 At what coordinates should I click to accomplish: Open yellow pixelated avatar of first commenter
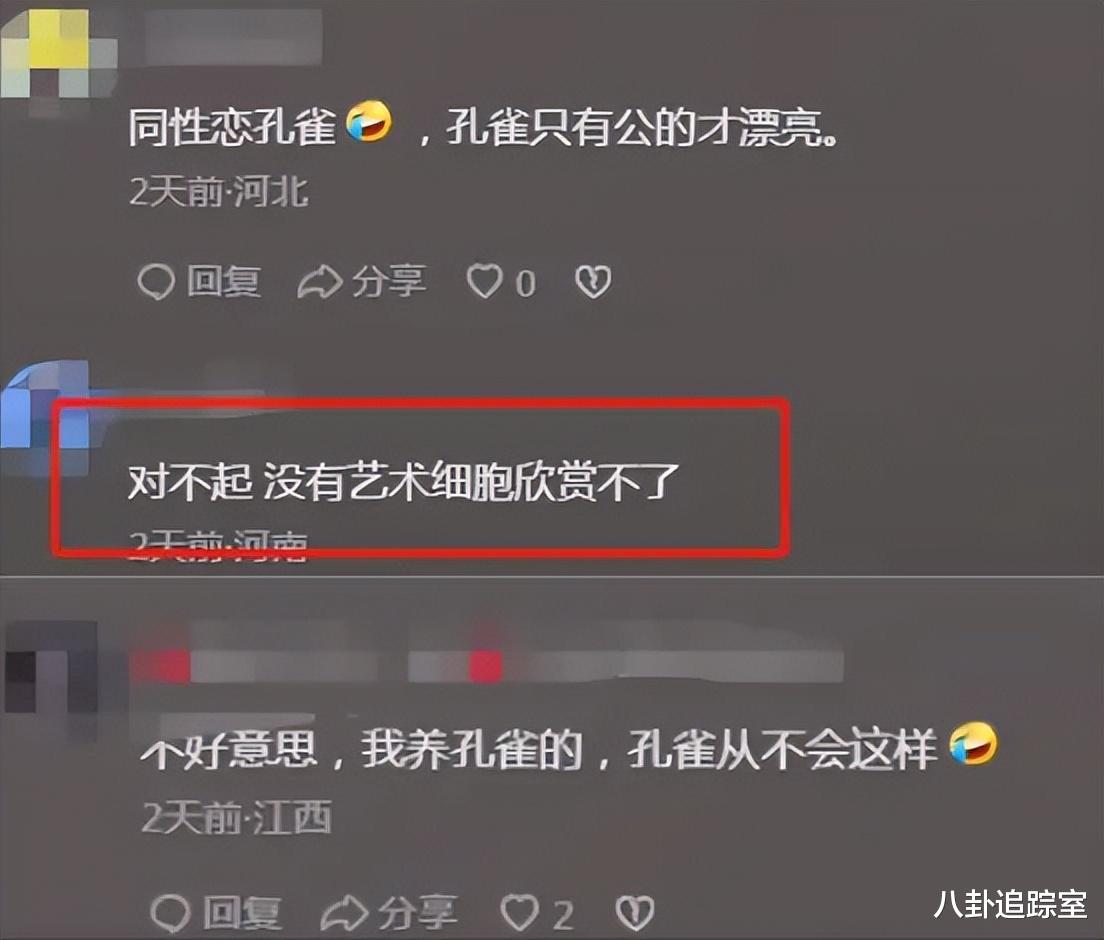(x=58, y=53)
